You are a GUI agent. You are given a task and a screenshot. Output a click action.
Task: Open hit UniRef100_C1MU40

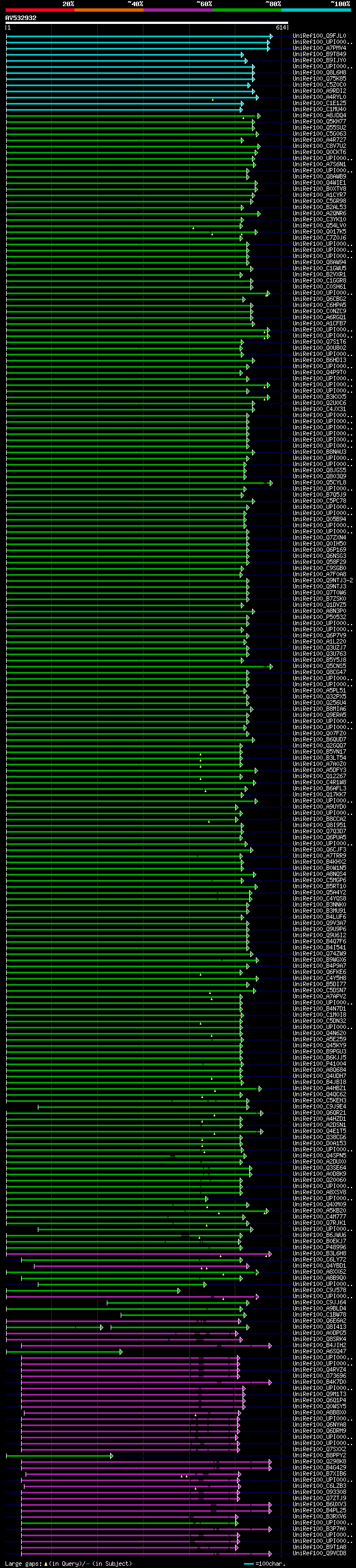(x=319, y=109)
